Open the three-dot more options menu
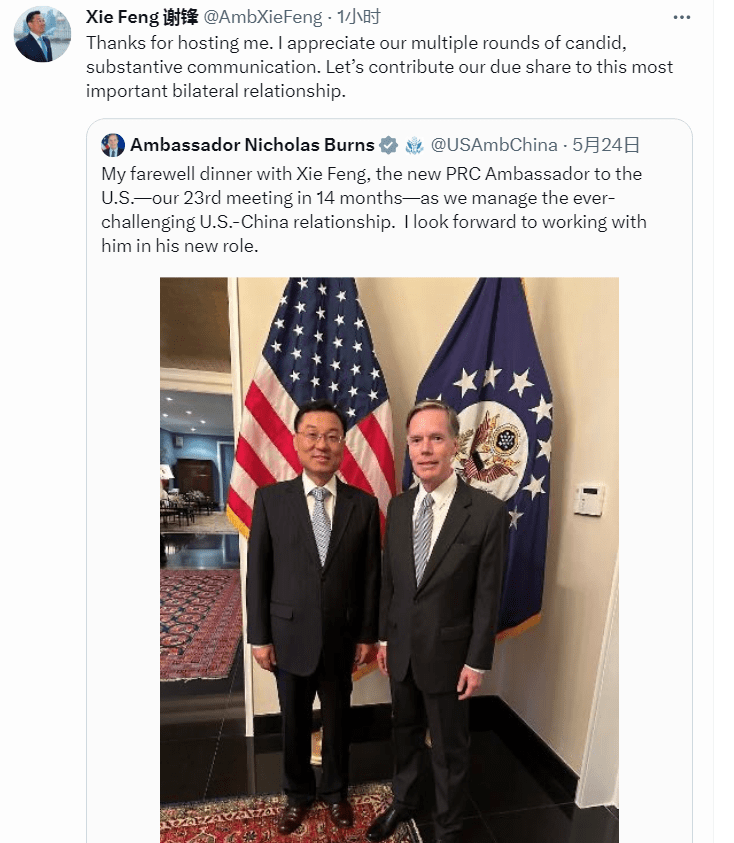This screenshot has width=734, height=843. click(x=681, y=18)
